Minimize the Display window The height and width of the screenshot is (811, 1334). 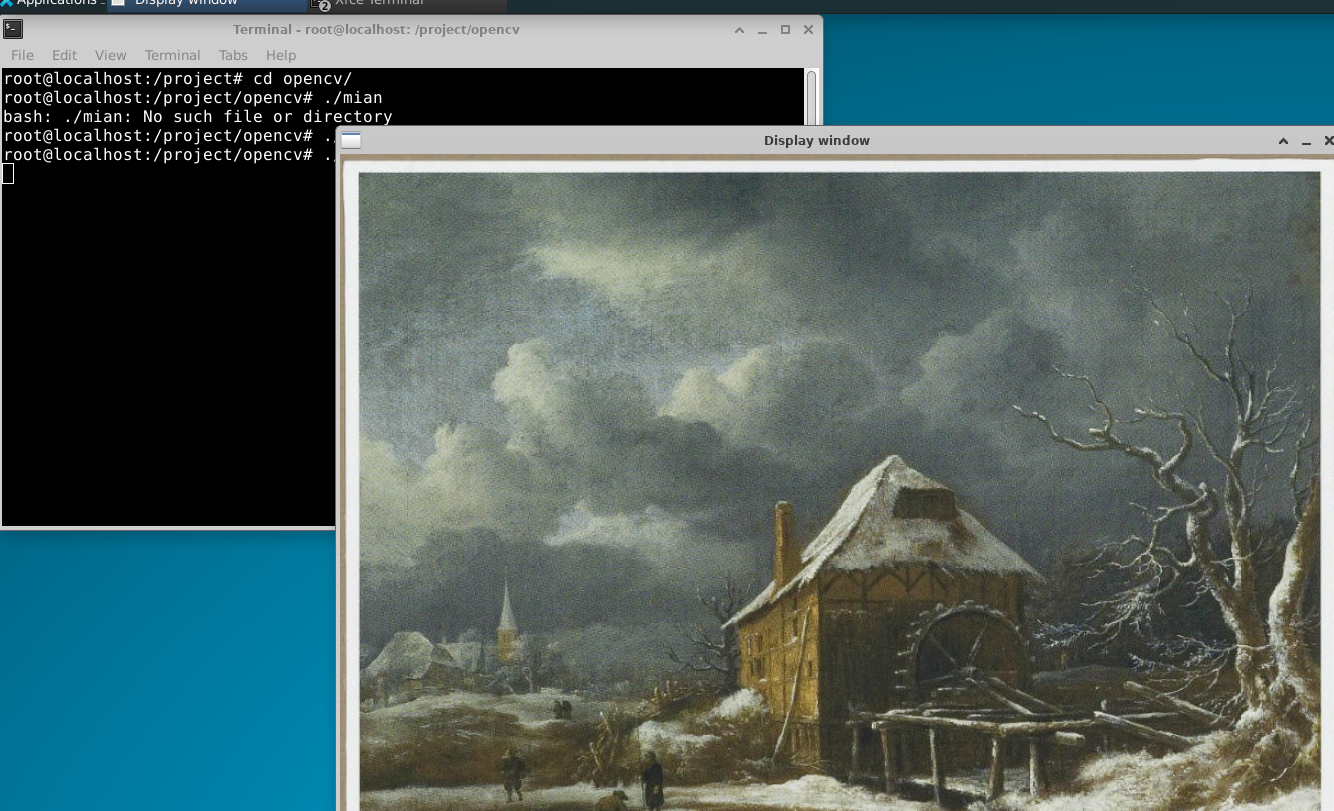pos(1307,141)
